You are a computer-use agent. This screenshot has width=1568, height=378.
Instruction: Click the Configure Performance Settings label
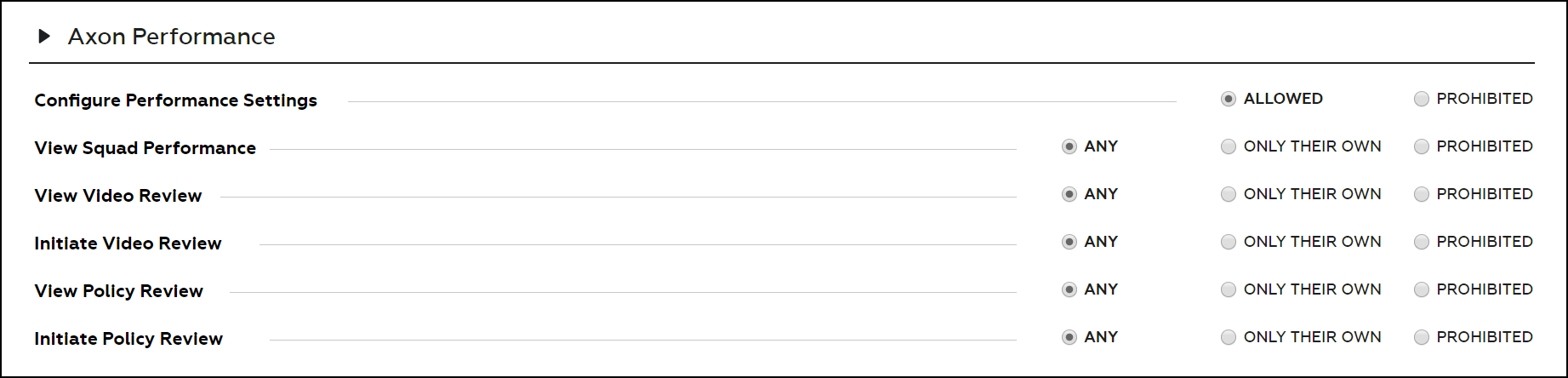(175, 100)
